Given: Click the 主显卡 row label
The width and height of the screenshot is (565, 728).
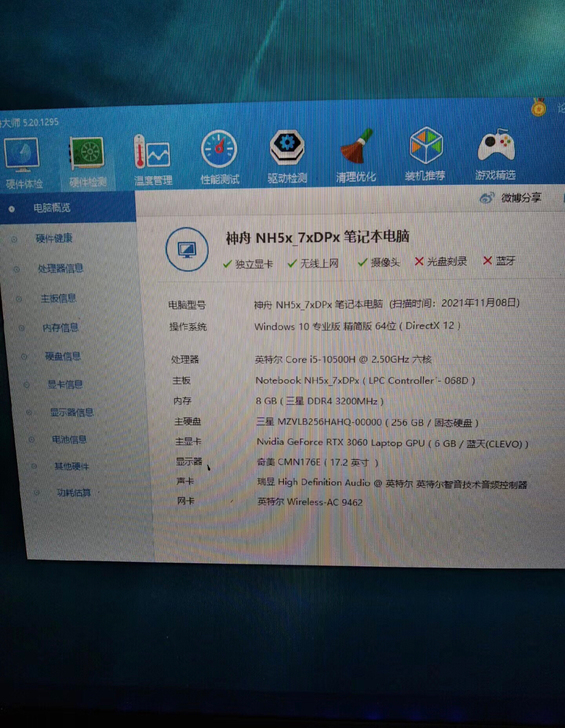Looking at the screenshot, I should tap(188, 442).
